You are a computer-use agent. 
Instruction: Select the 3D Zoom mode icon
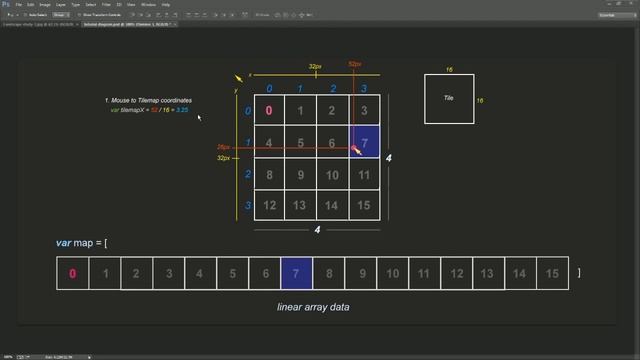[309, 15]
